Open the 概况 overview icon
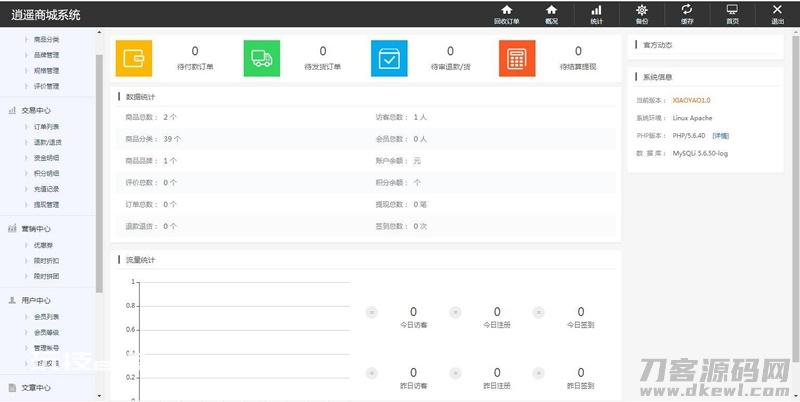Screen dimensions: 800x402 point(551,14)
